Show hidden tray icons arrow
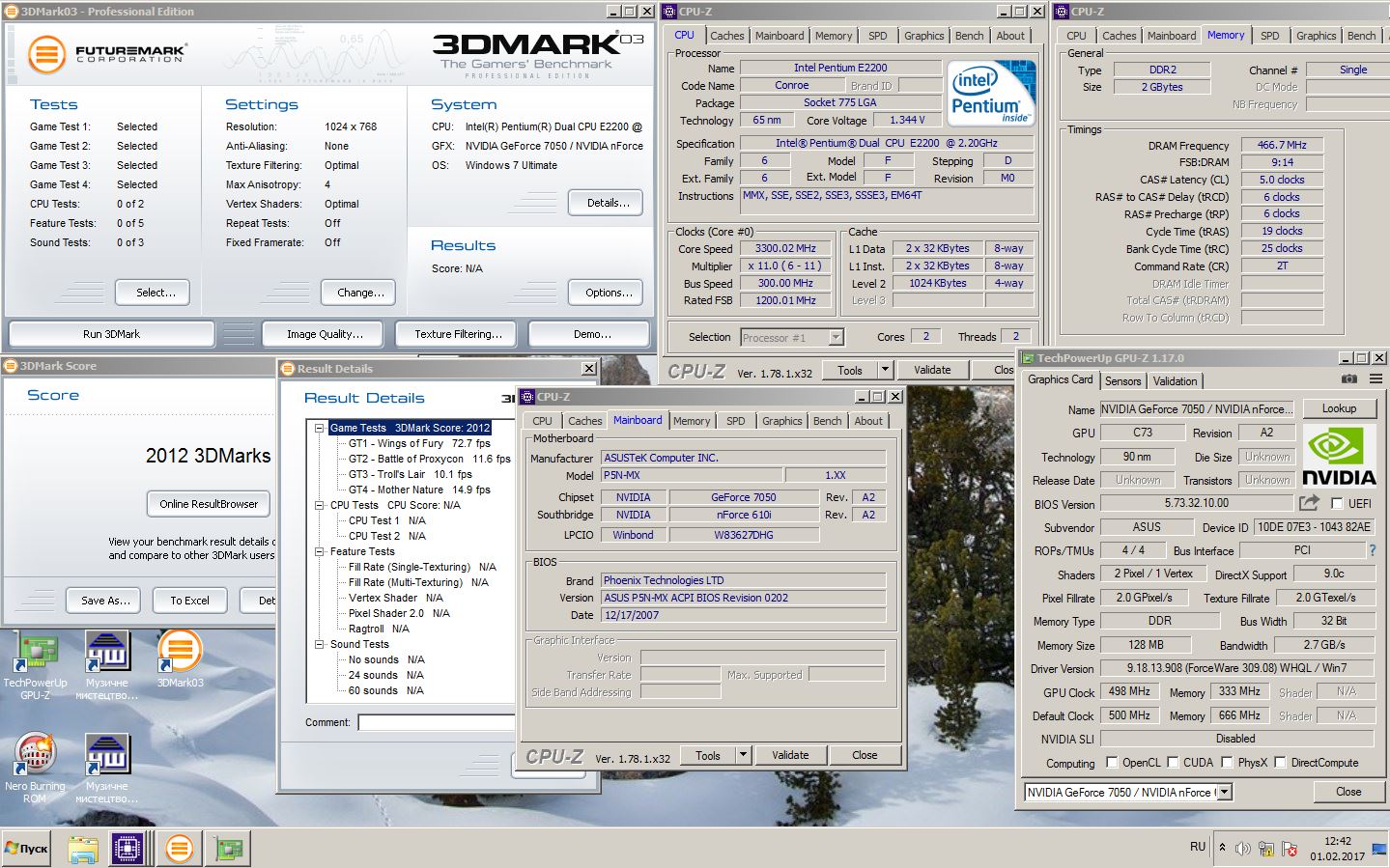The height and width of the screenshot is (868, 1390). pyautogui.click(x=1222, y=848)
